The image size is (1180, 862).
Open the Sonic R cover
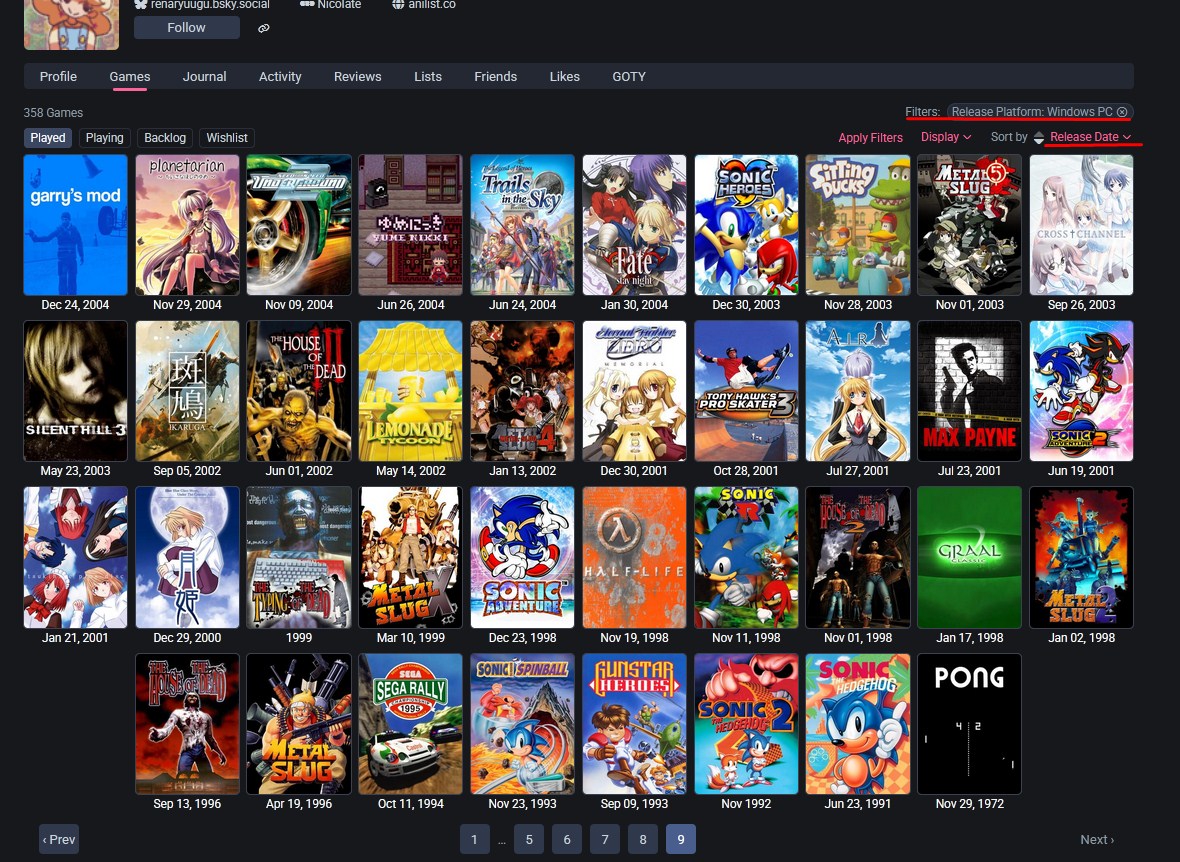pyautogui.click(x=747, y=558)
